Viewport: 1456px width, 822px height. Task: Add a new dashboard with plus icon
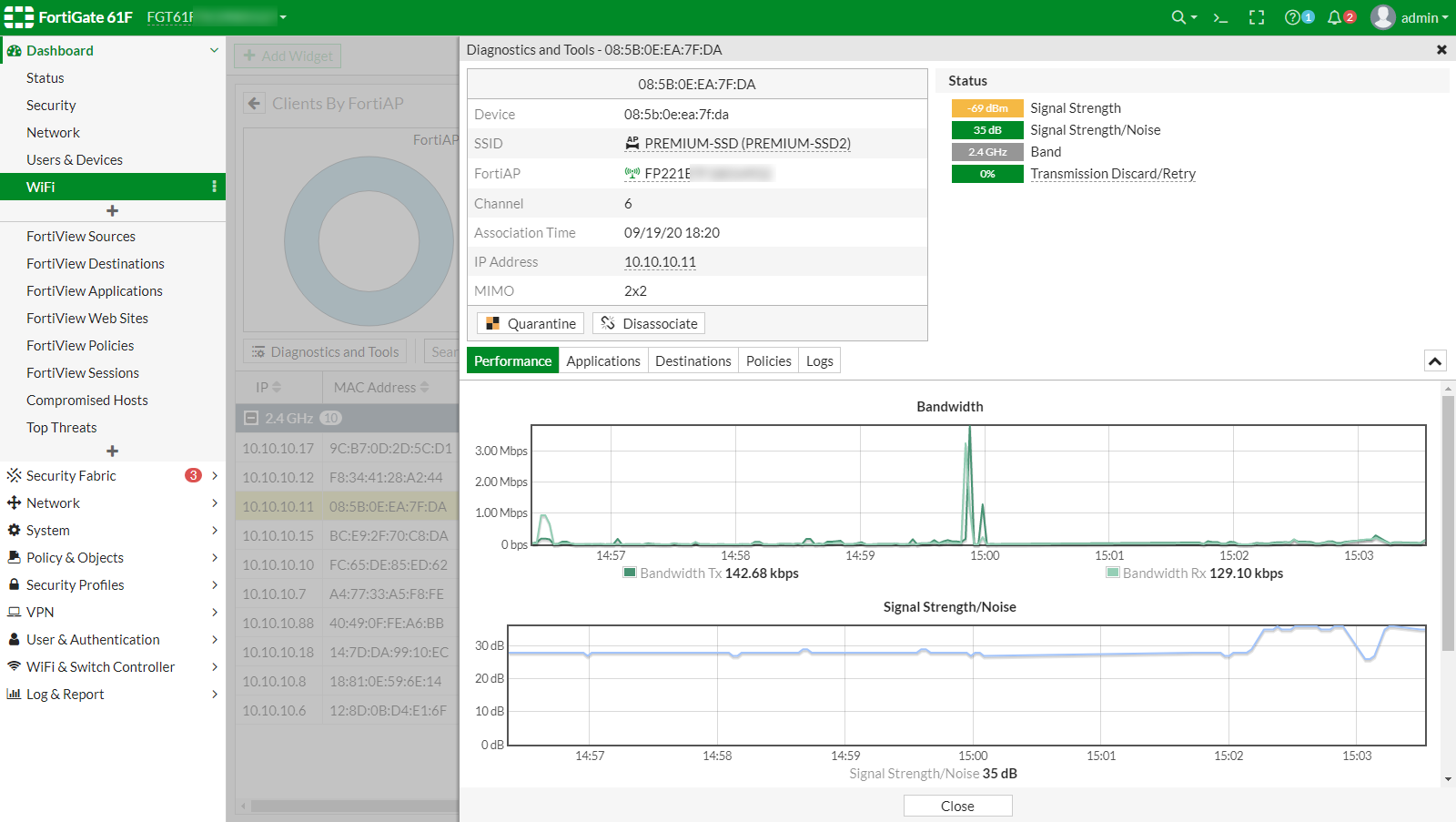112,211
